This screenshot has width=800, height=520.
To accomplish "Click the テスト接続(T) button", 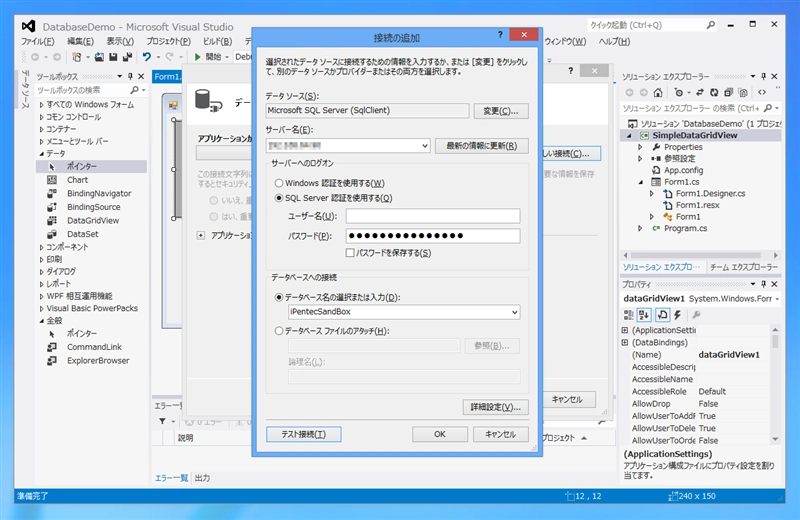I will click(x=304, y=434).
